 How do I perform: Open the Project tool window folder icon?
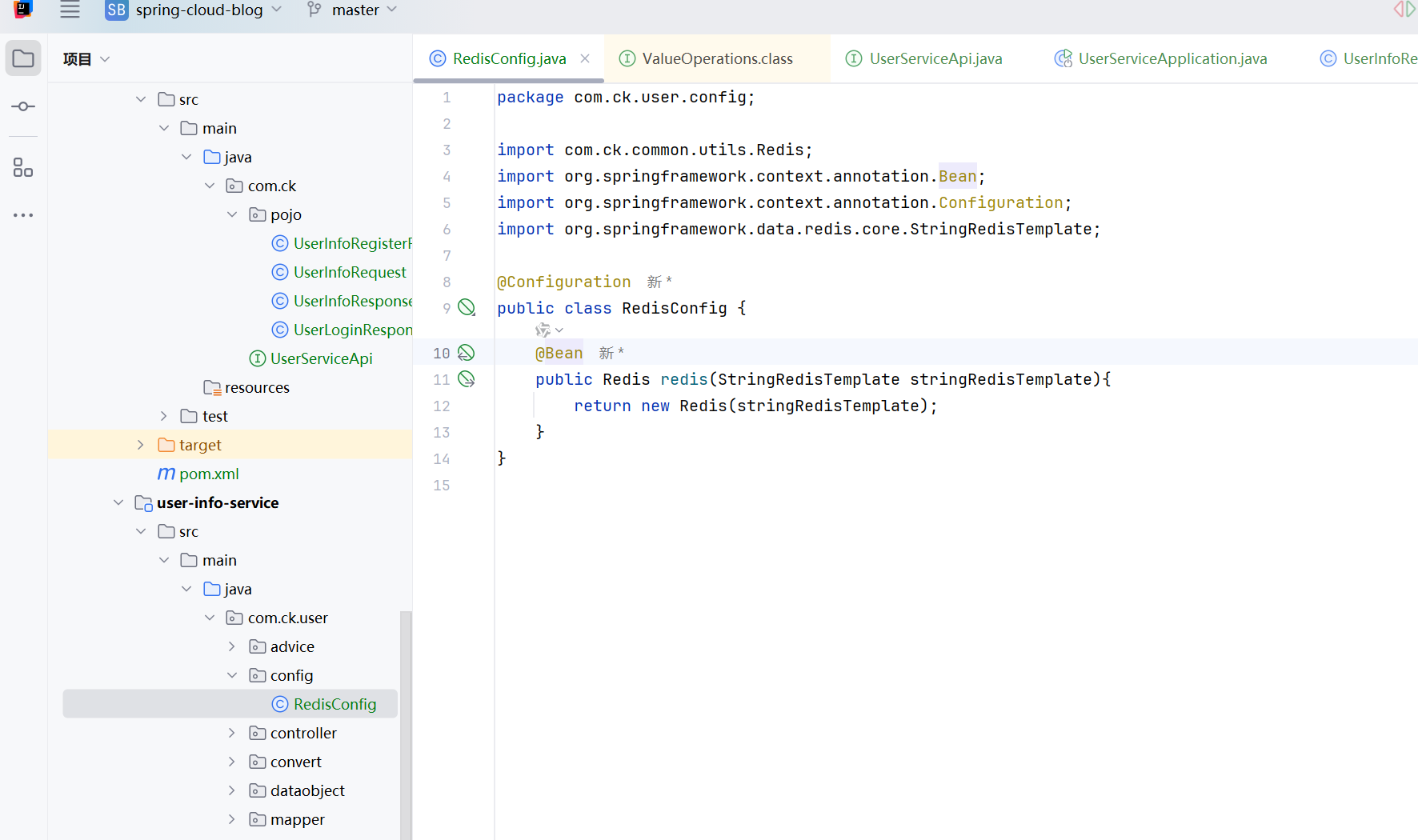point(23,58)
